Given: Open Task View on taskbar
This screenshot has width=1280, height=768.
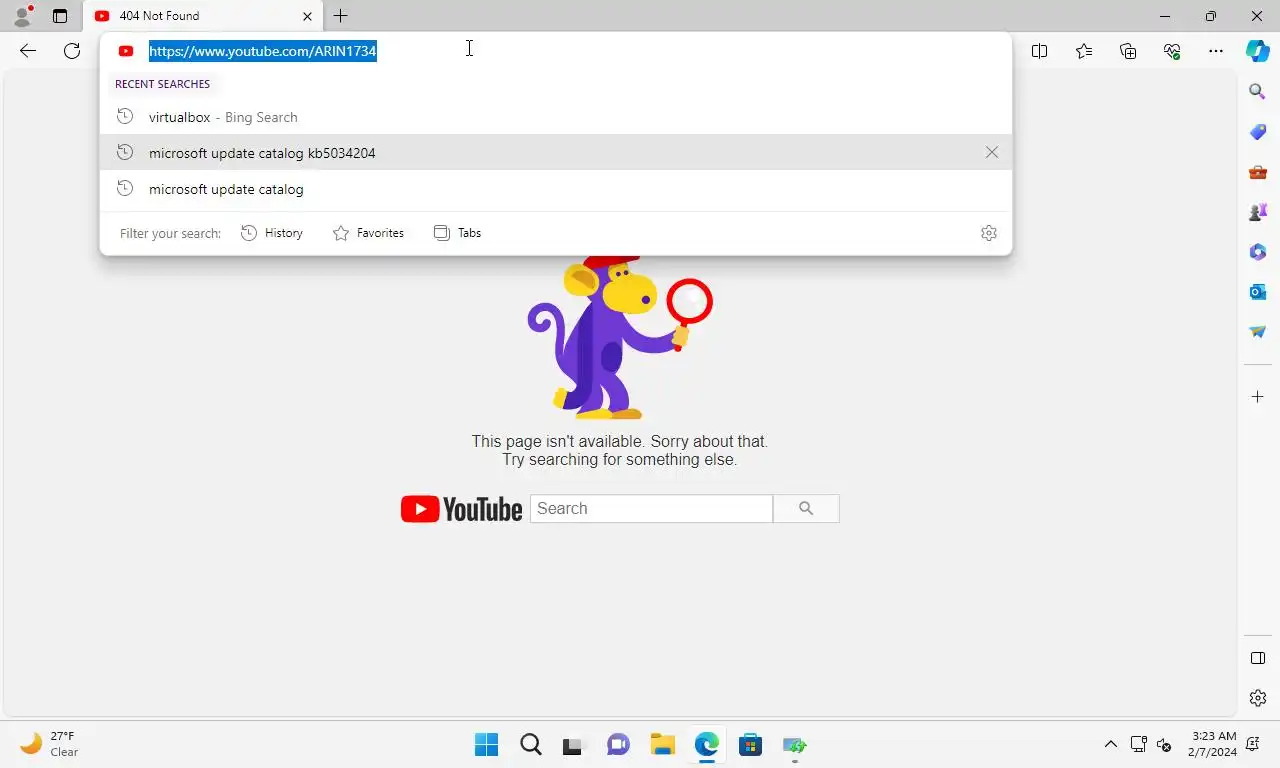Looking at the screenshot, I should (x=572, y=745).
